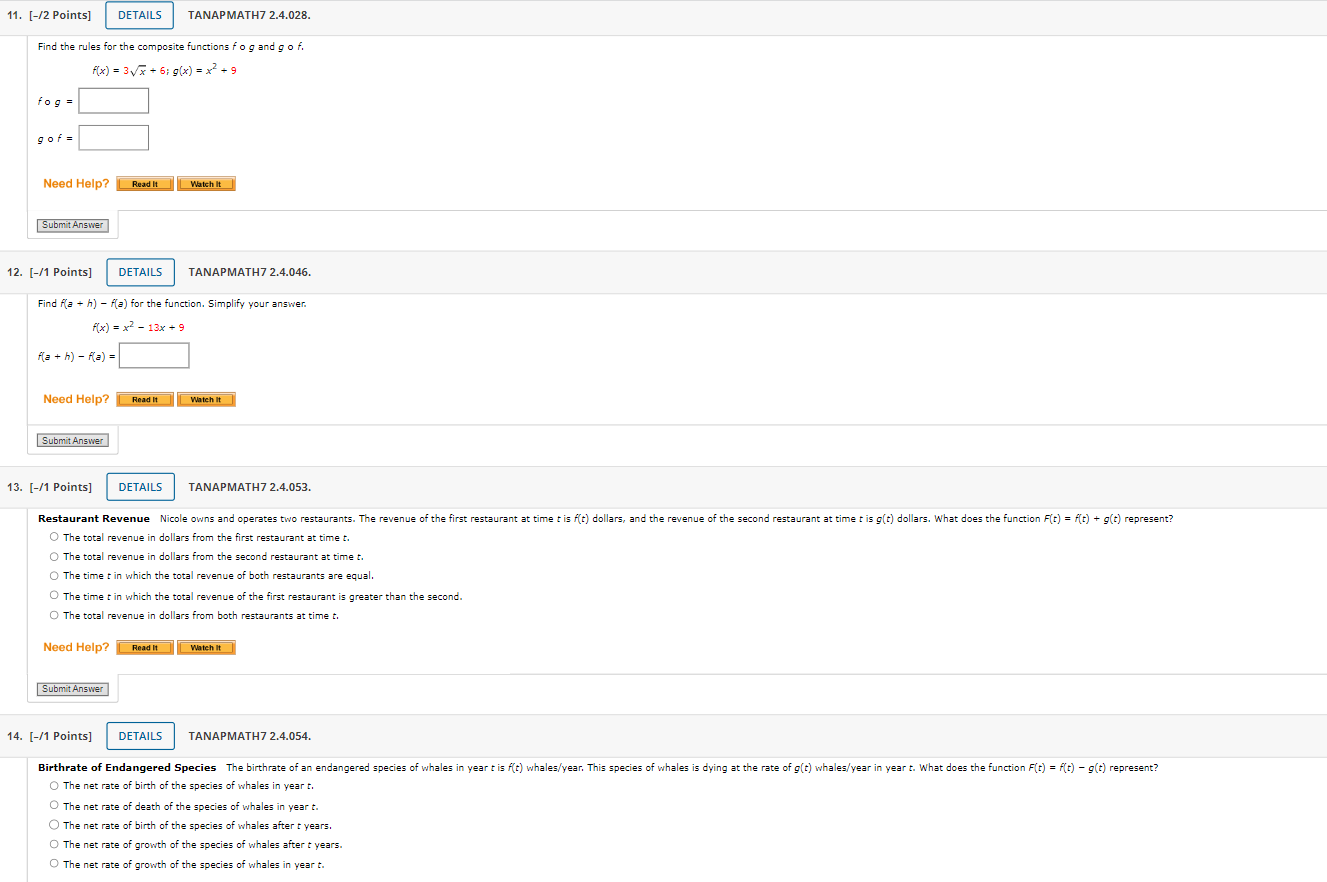
Task: Select total revenue from the first restaurant
Action: (x=54, y=538)
